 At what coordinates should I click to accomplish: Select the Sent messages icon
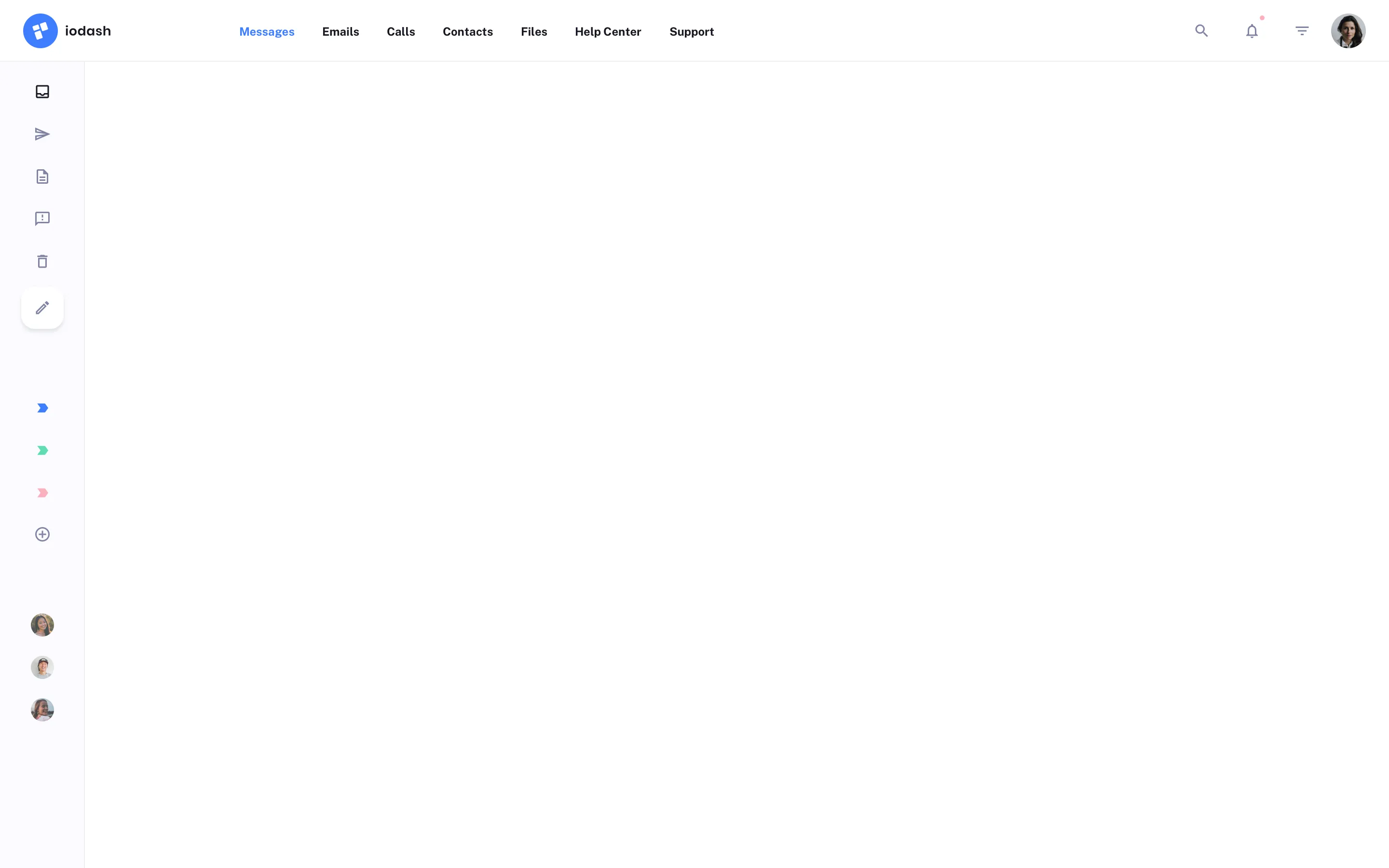42,134
